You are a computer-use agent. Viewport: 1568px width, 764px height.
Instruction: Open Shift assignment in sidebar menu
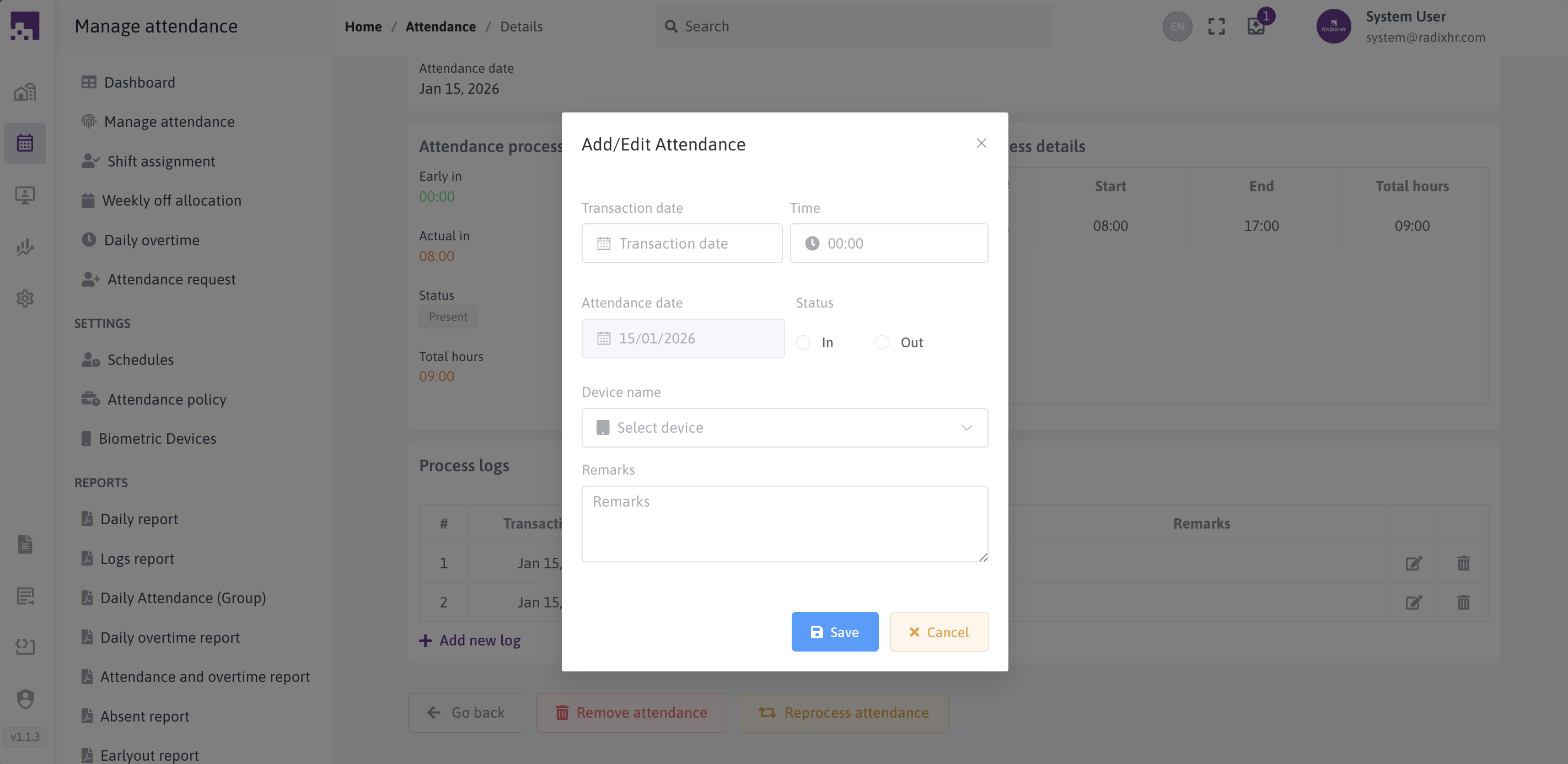(160, 162)
